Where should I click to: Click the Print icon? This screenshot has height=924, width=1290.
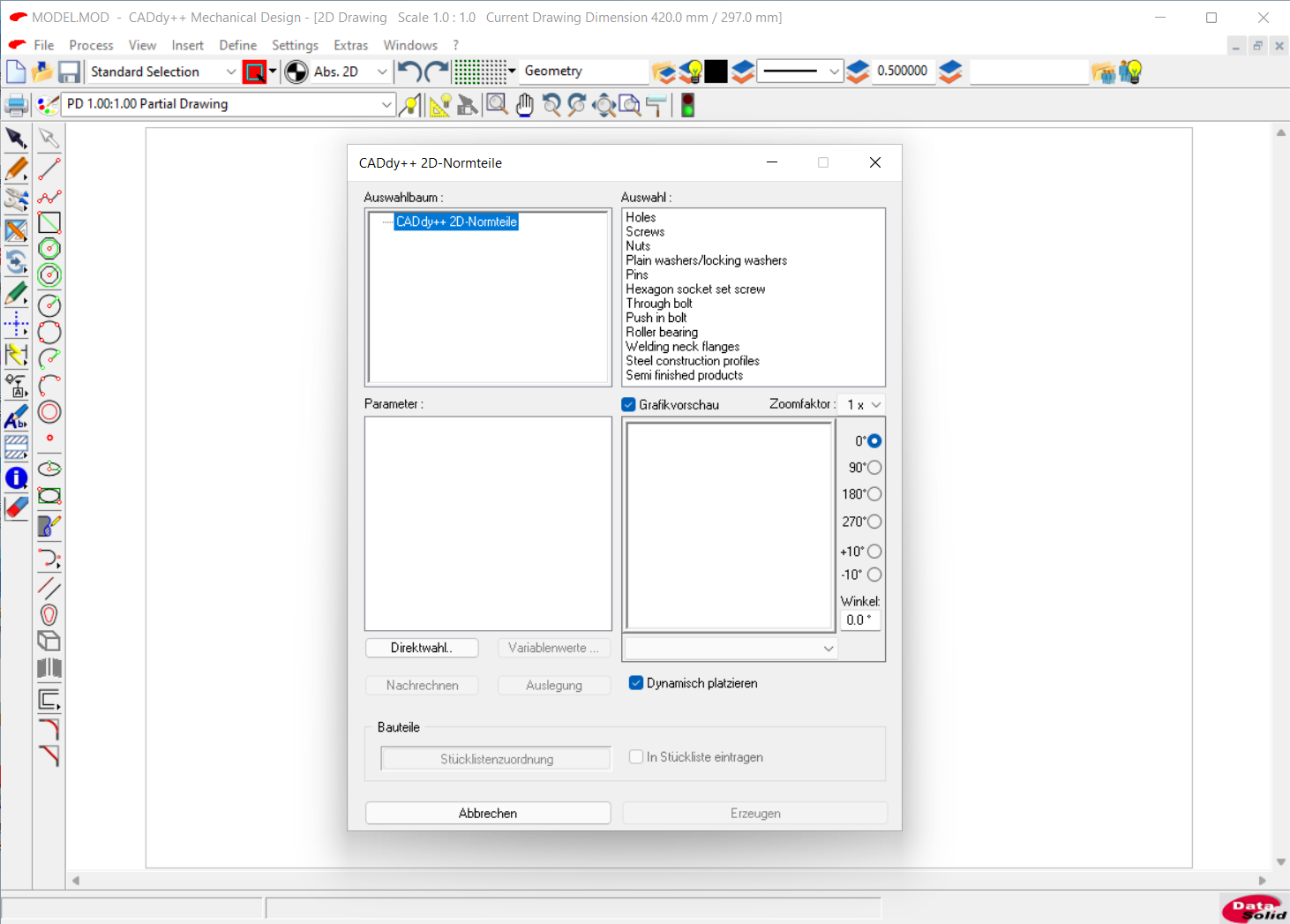coord(16,105)
